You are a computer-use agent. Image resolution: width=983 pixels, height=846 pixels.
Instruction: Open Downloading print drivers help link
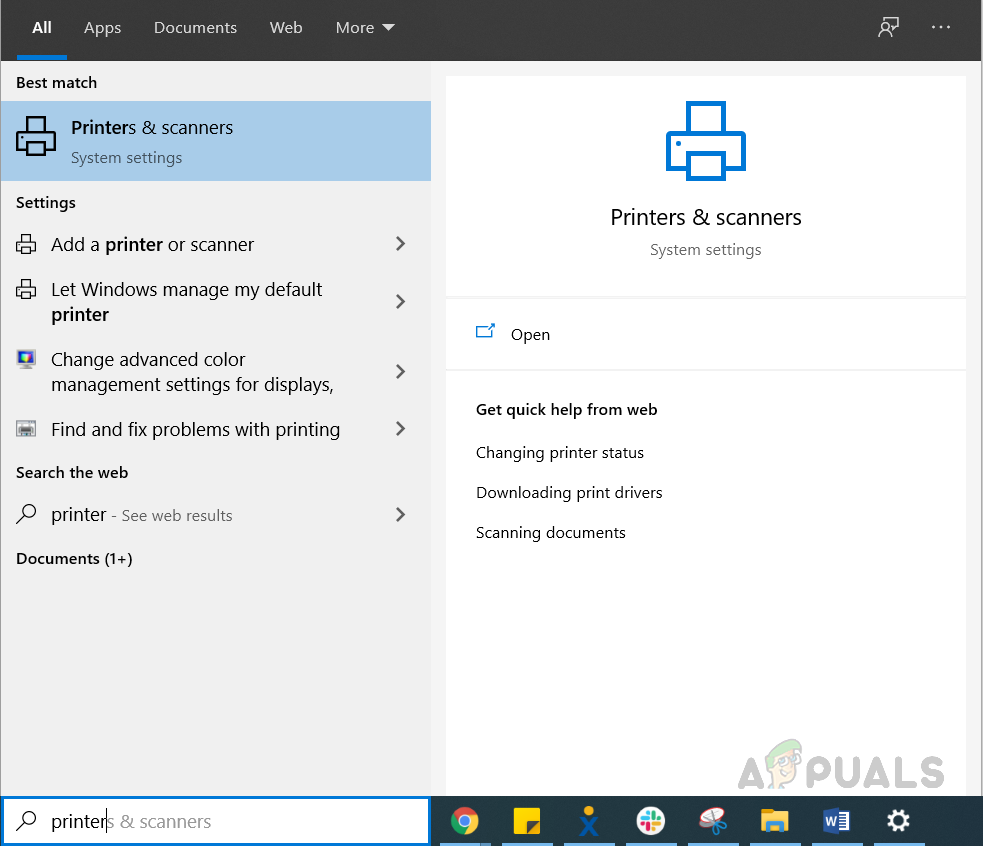[568, 493]
